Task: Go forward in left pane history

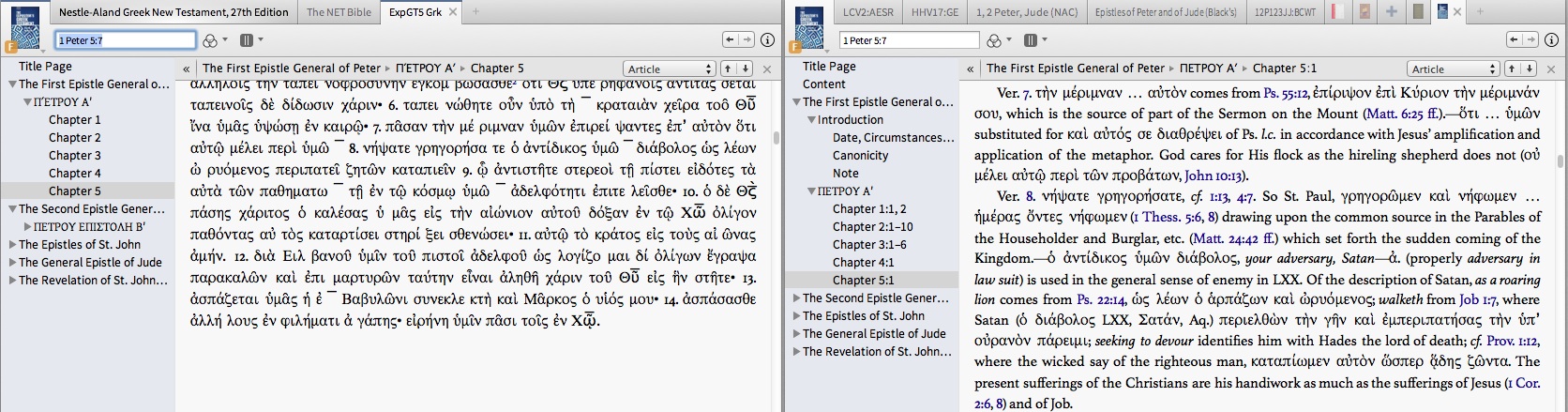Action: 746,39
